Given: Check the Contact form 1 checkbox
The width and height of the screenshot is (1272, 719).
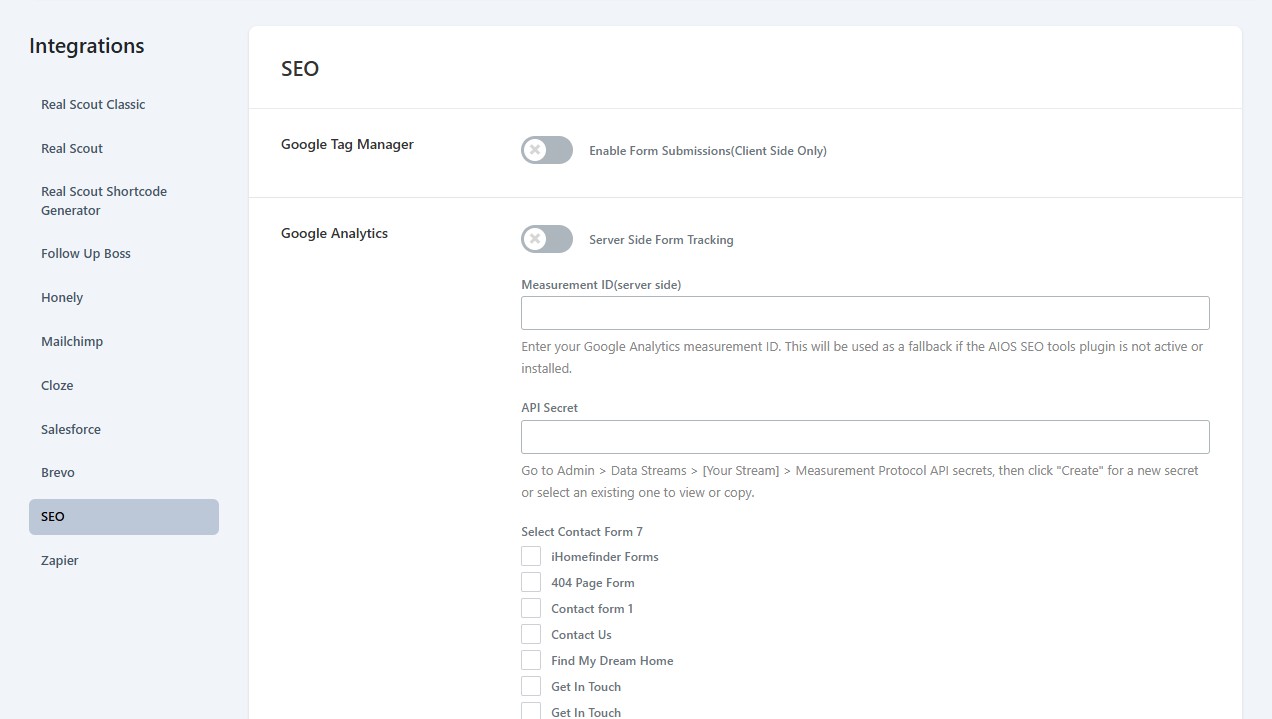Looking at the screenshot, I should pos(531,608).
